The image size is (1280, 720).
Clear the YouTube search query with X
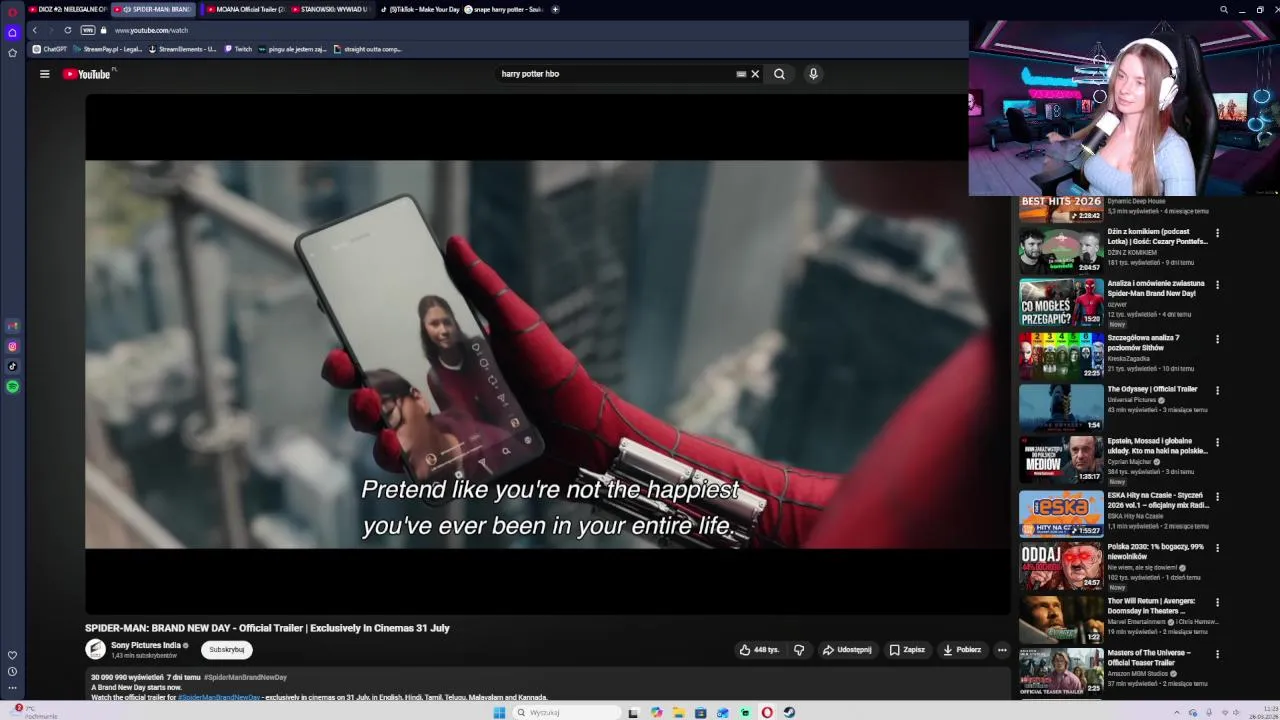tap(755, 74)
